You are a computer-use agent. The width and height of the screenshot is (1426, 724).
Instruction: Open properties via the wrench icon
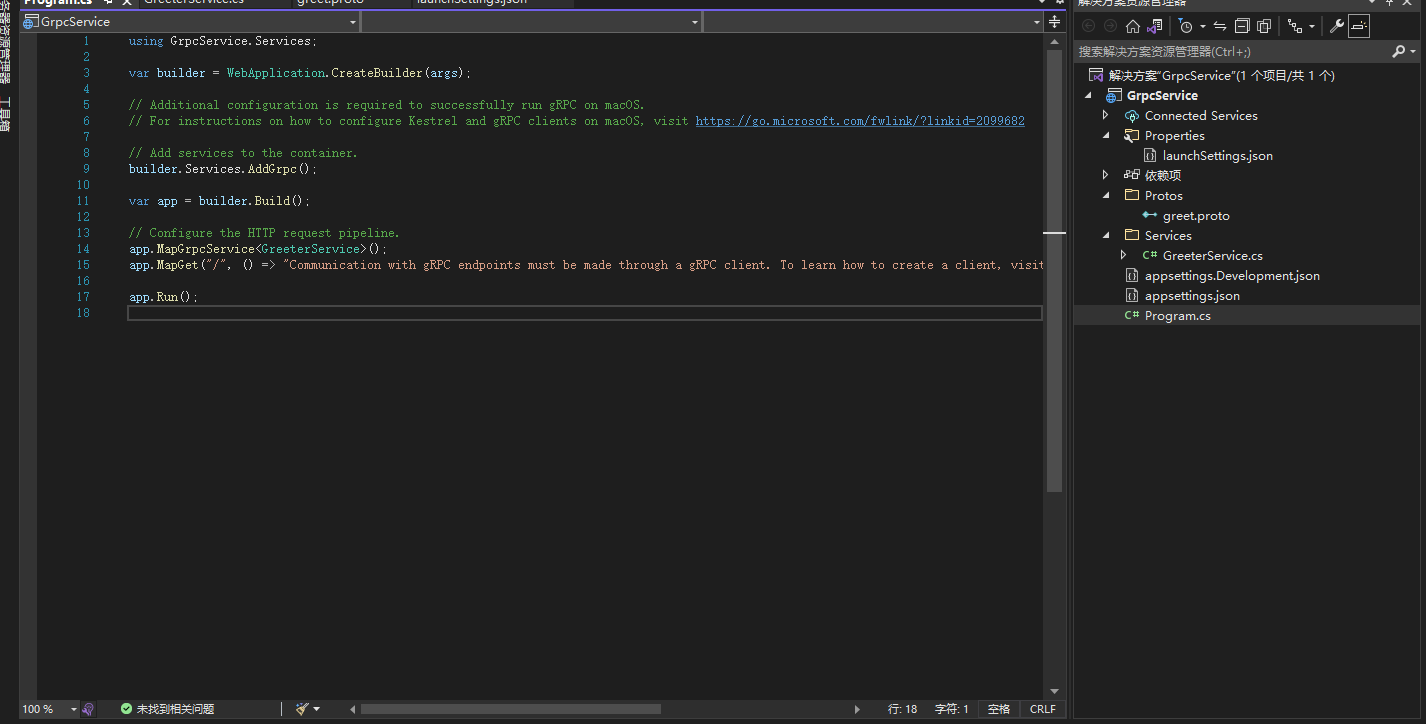(1336, 27)
